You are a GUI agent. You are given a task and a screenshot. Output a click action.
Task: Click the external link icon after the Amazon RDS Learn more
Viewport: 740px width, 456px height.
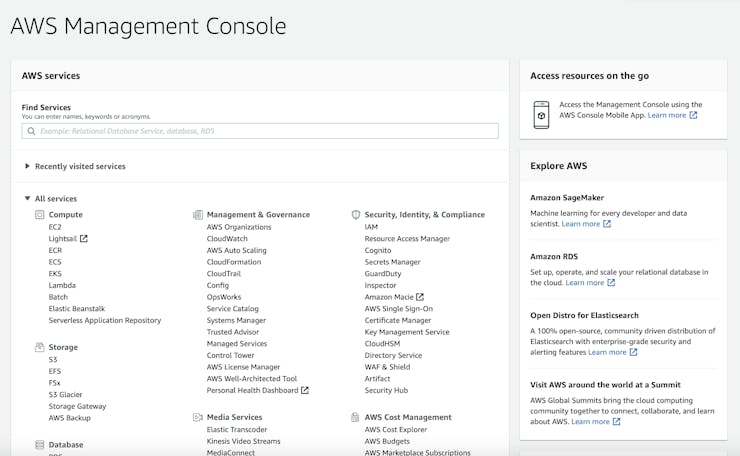(x=611, y=283)
